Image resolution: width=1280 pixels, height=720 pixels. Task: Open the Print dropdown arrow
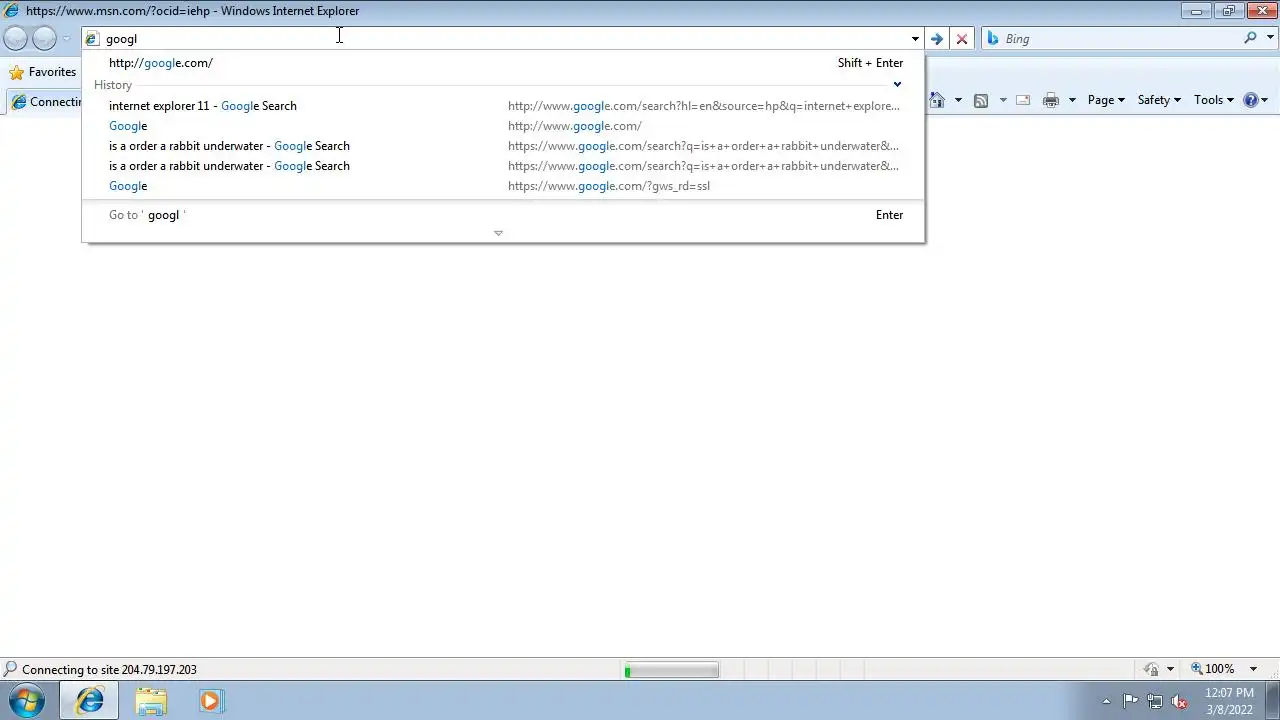click(x=1072, y=100)
